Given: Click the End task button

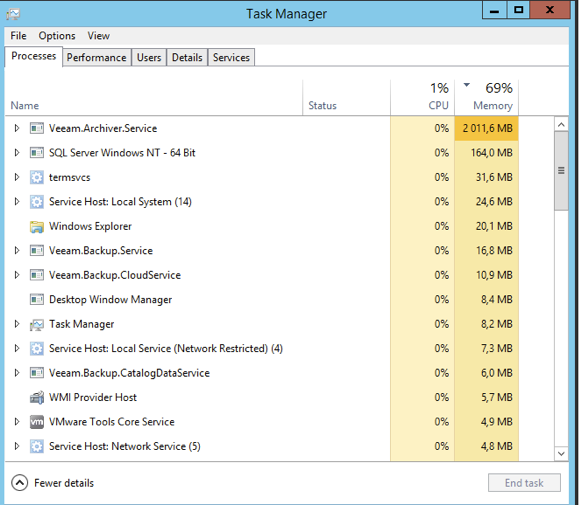Looking at the screenshot, I should point(524,483).
